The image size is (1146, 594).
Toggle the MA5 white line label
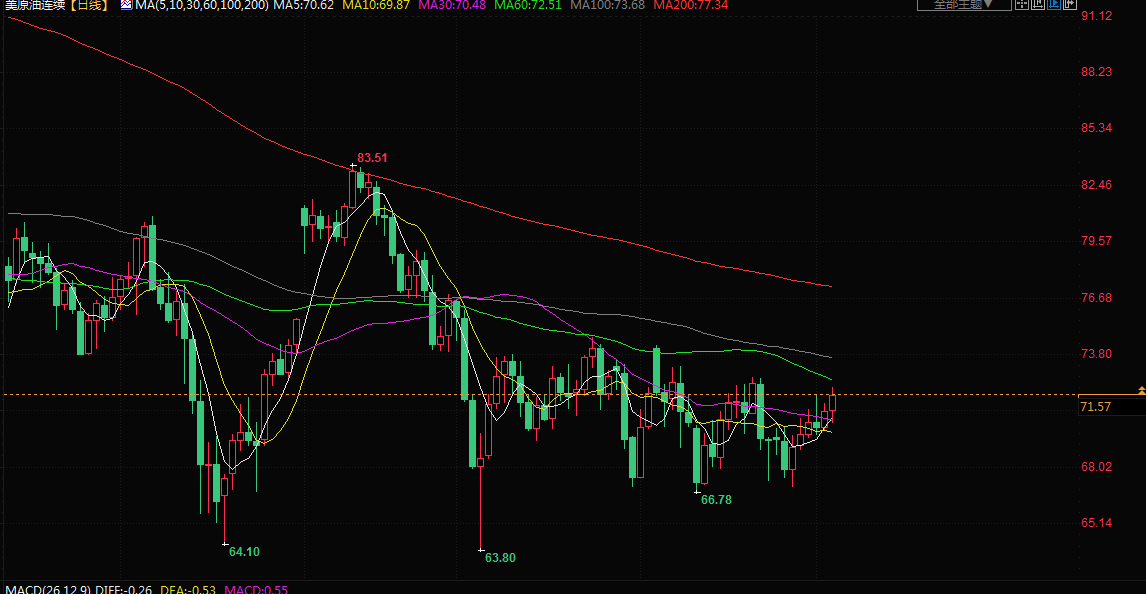[303, 5]
